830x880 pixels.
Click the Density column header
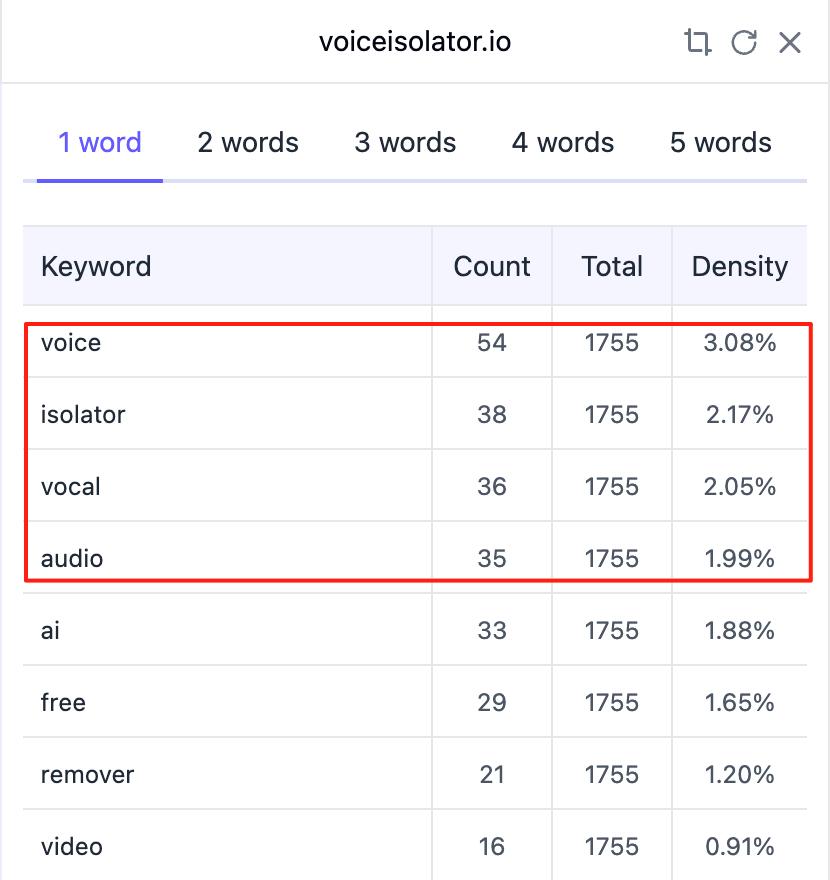[x=740, y=266]
